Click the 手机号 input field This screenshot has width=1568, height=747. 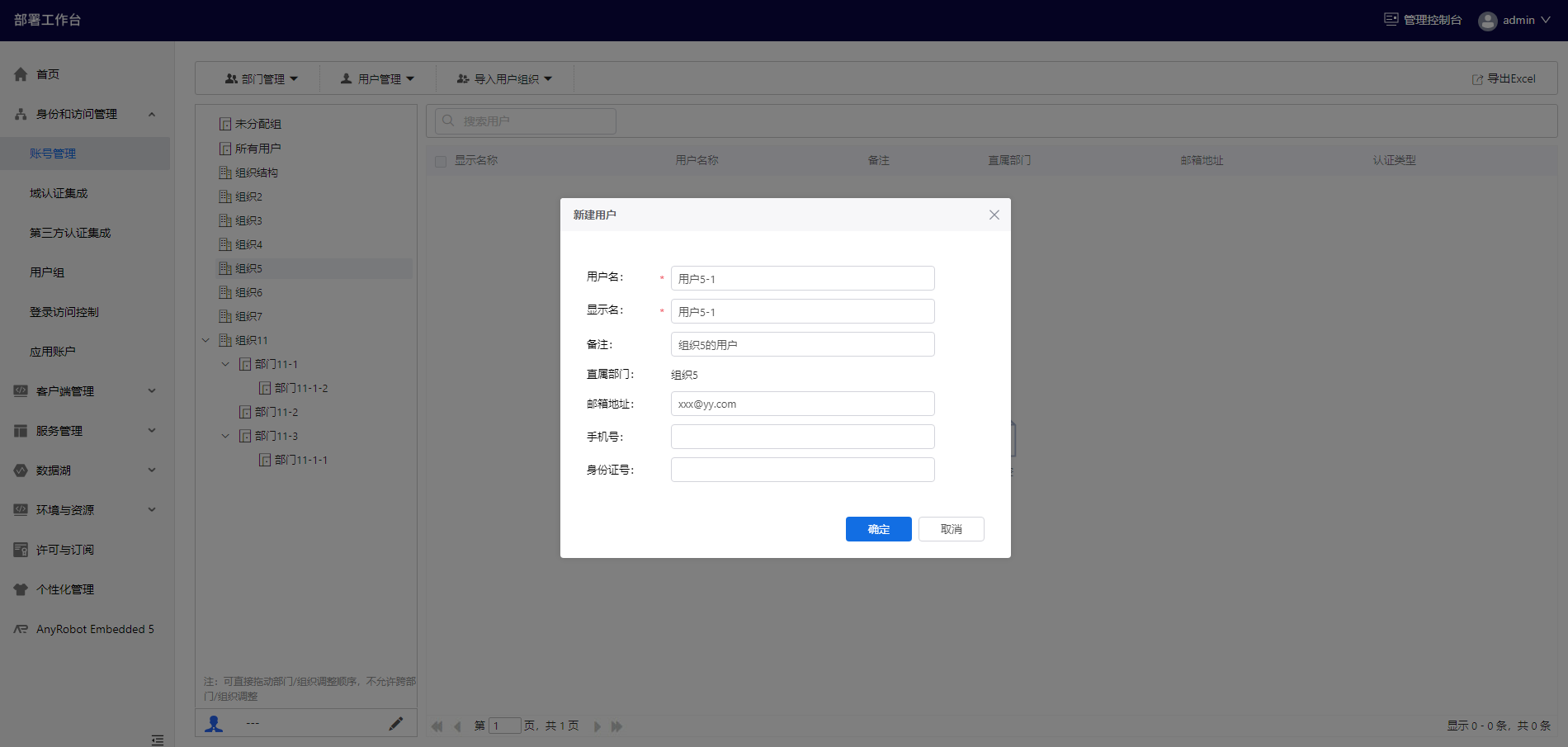(803, 437)
